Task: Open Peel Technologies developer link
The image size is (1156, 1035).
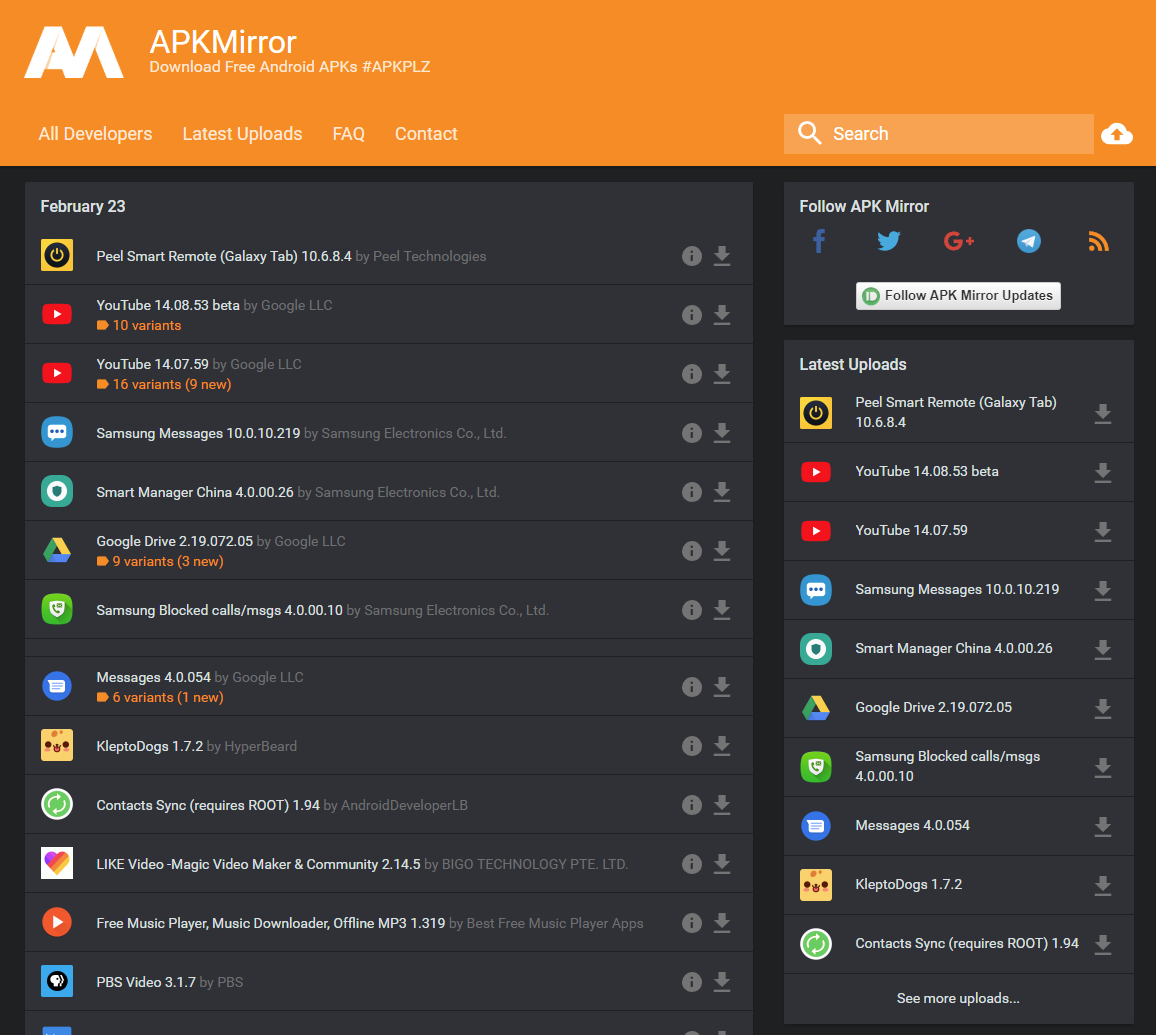Action: point(429,257)
